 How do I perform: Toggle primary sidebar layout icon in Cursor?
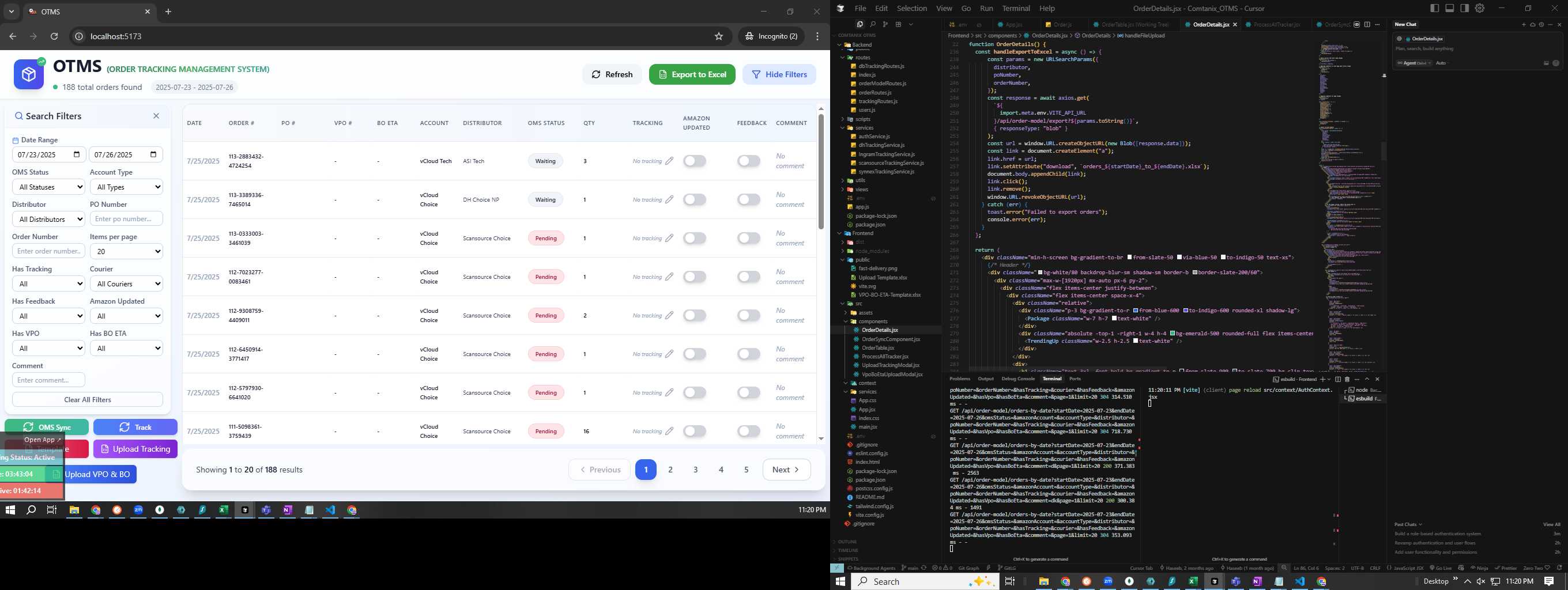1435,8
